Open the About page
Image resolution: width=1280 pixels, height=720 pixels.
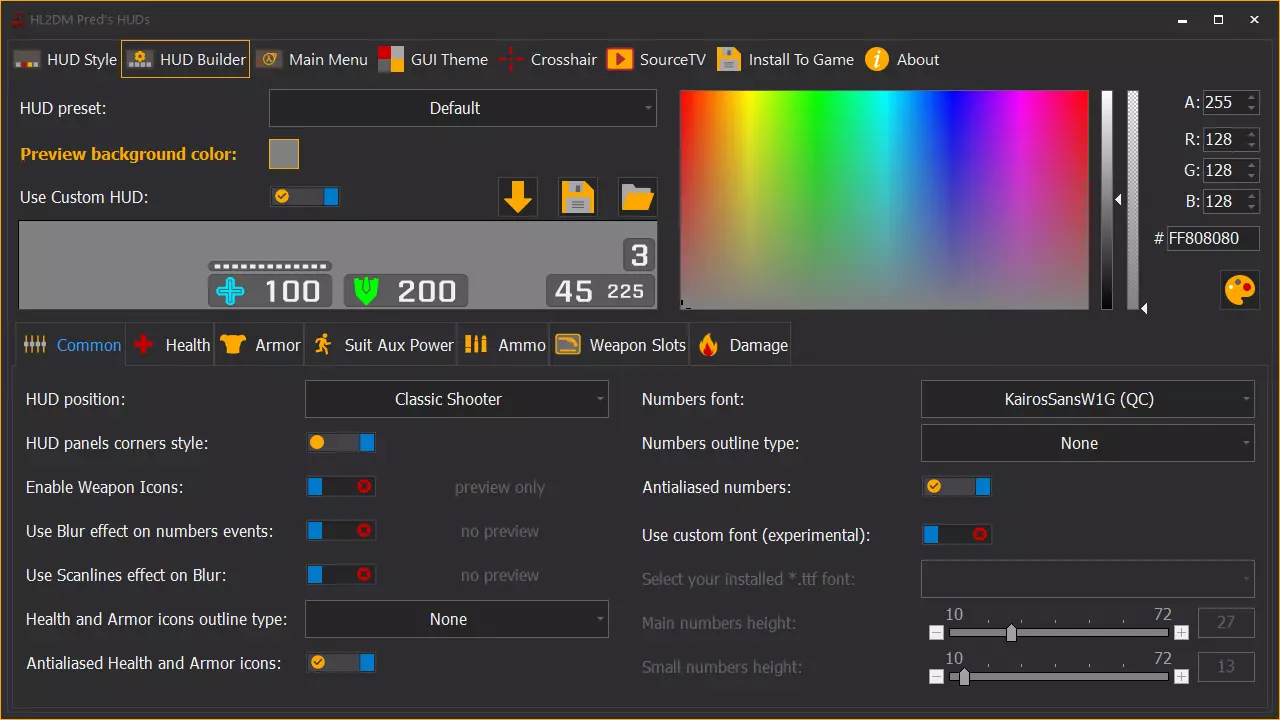(x=902, y=60)
